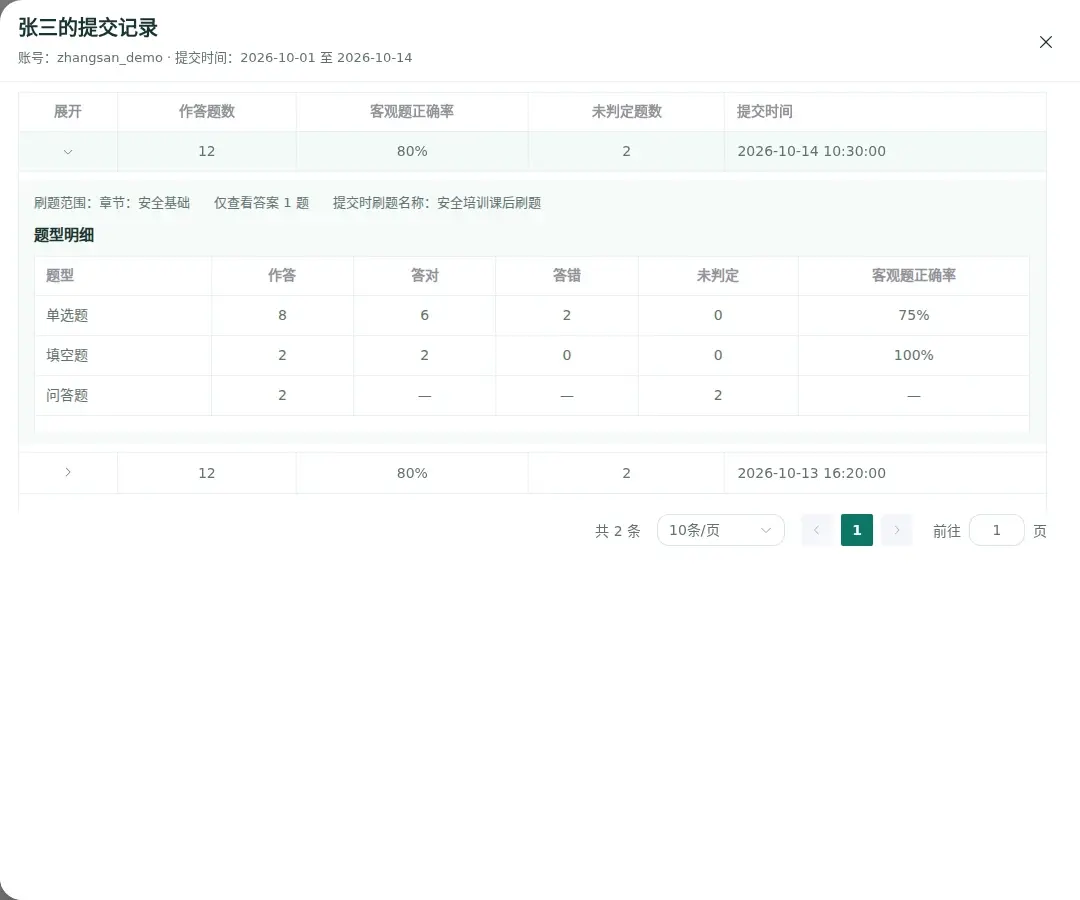
Task: Click the 未判定题数 column header
Action: click(x=626, y=112)
